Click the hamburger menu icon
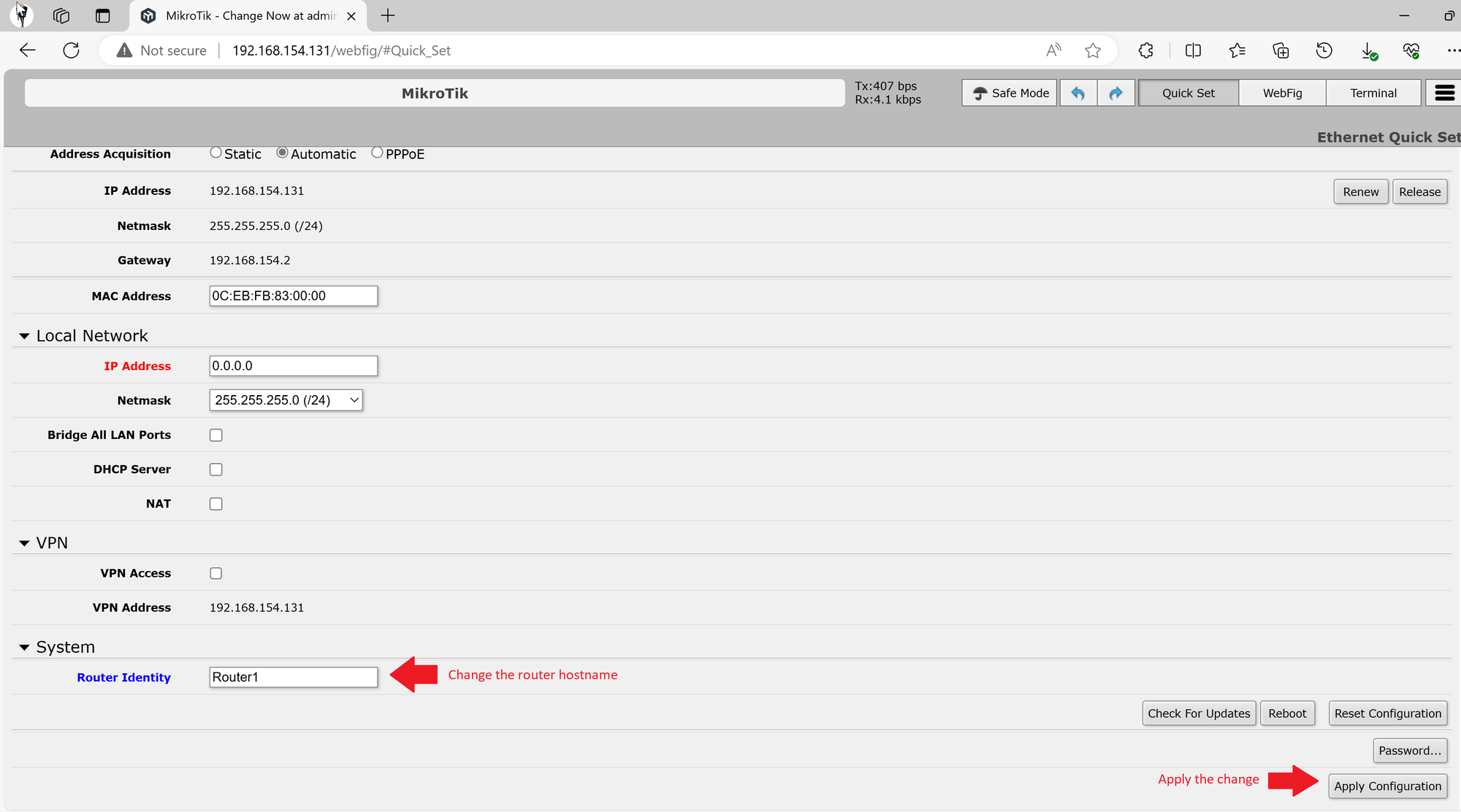The image size is (1461, 812). [1444, 92]
